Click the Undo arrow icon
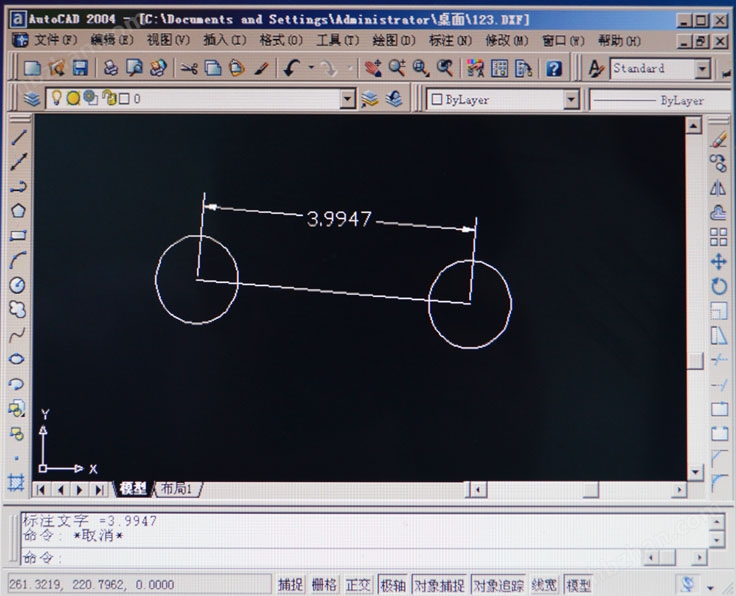This screenshot has width=736, height=596. coord(291,68)
